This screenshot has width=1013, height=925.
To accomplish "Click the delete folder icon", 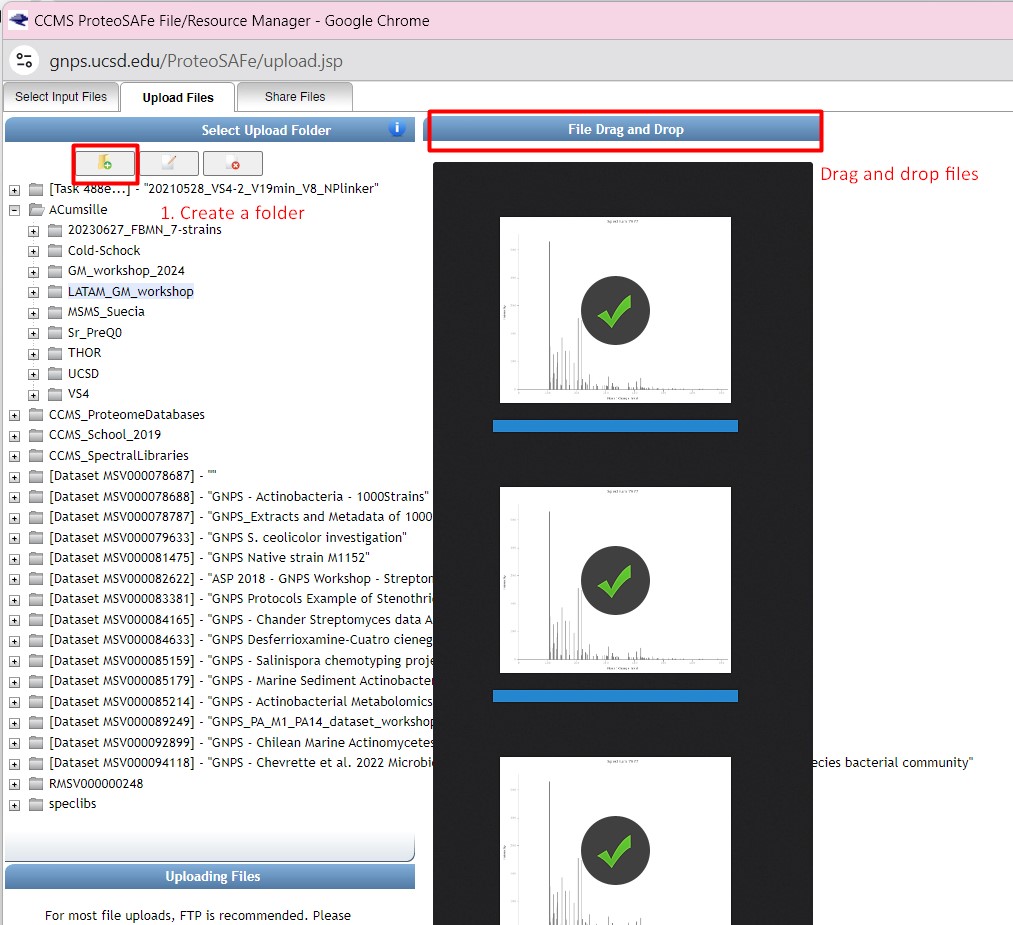I will point(232,163).
